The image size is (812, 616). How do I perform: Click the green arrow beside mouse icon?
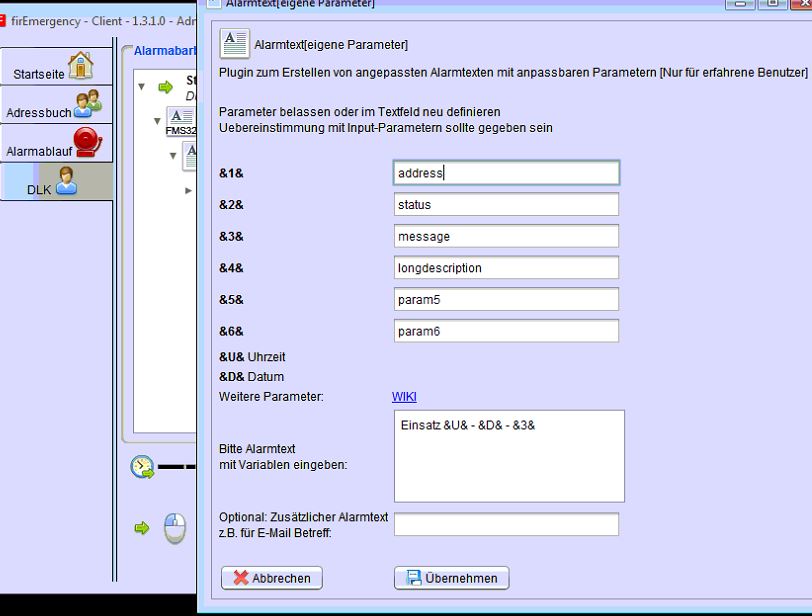point(142,527)
